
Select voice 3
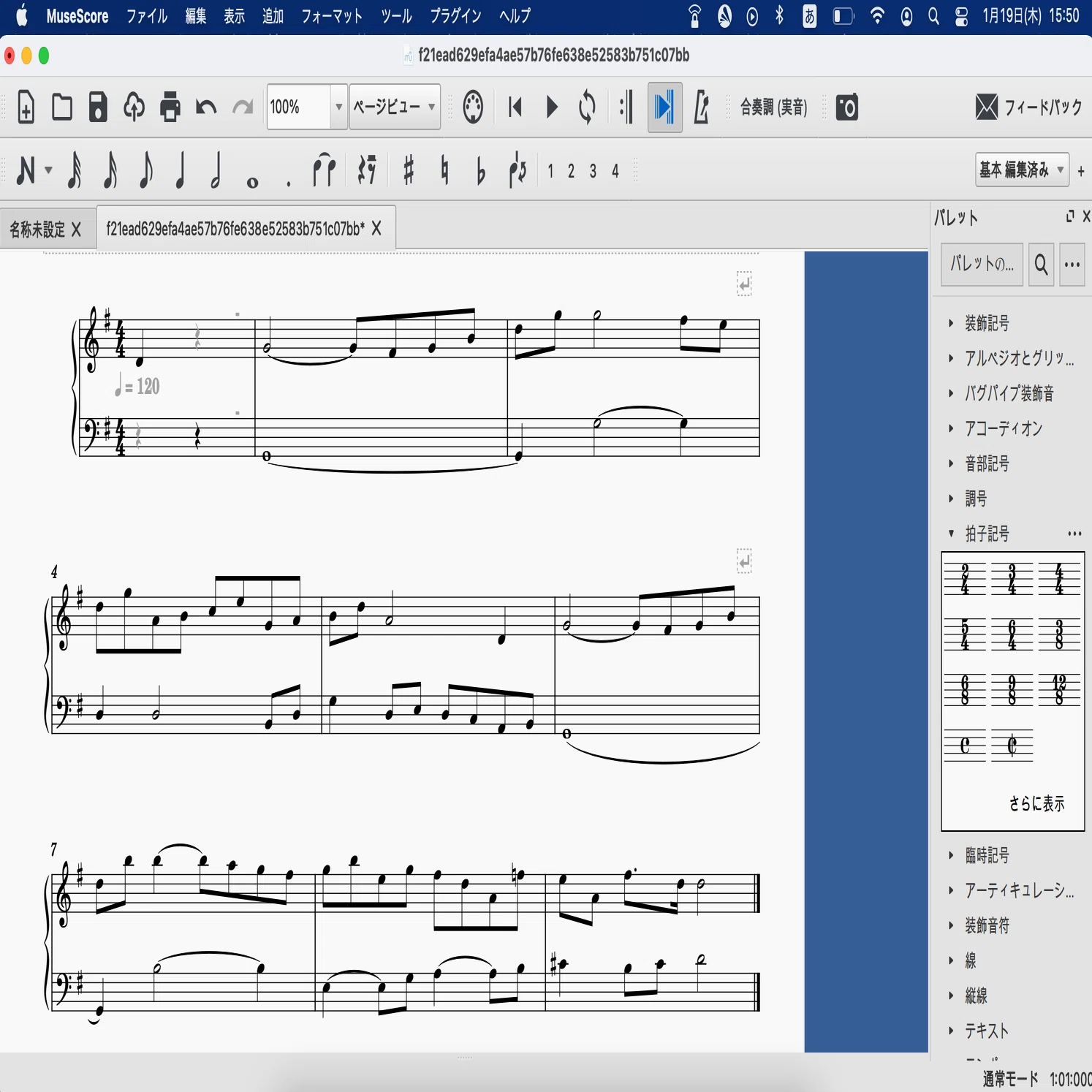pos(593,171)
